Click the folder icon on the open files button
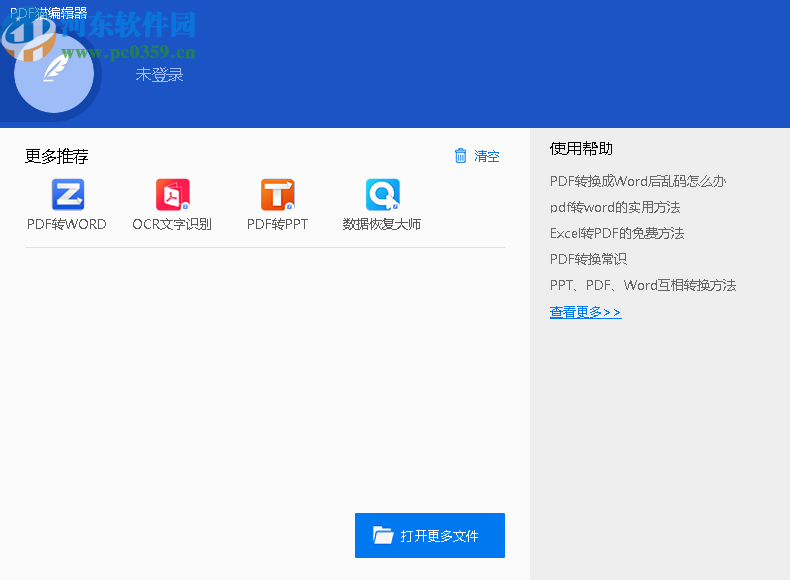The image size is (790, 580). [383, 535]
